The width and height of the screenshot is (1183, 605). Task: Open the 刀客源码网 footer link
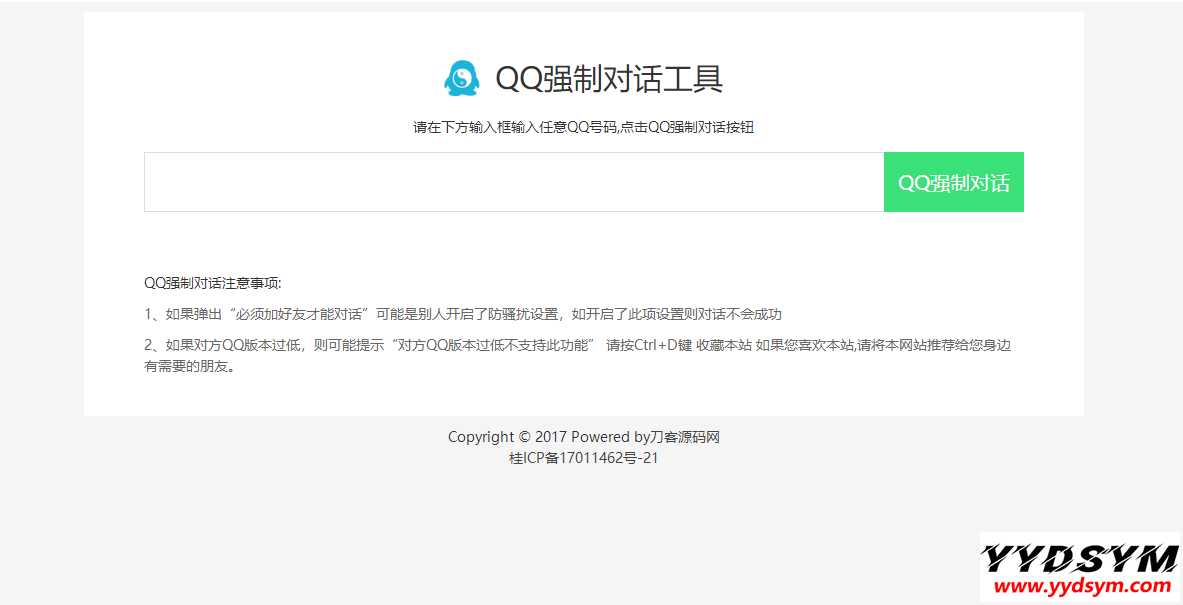click(x=685, y=437)
